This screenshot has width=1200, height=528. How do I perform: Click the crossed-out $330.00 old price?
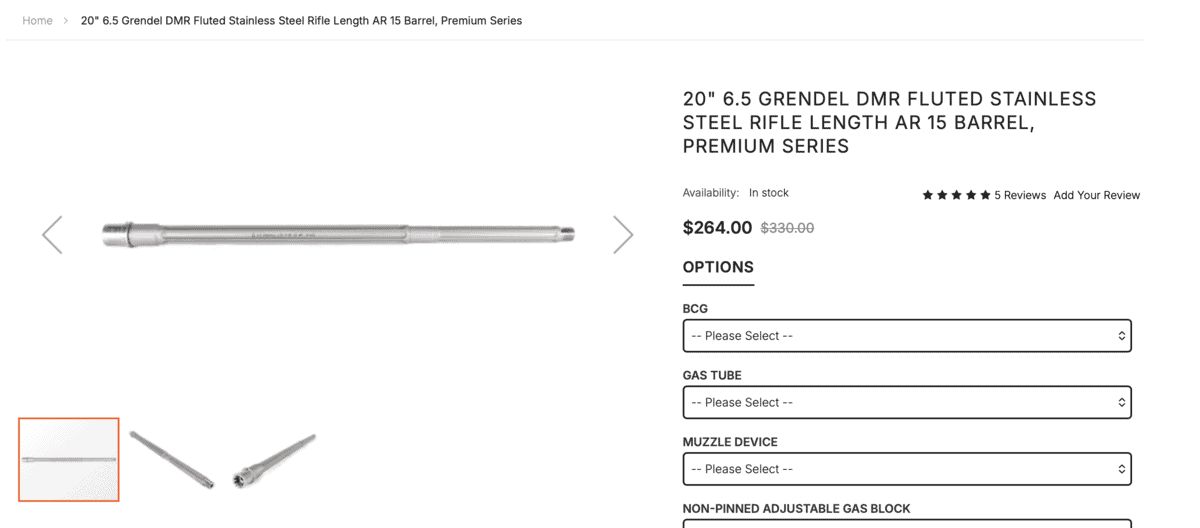click(x=787, y=228)
